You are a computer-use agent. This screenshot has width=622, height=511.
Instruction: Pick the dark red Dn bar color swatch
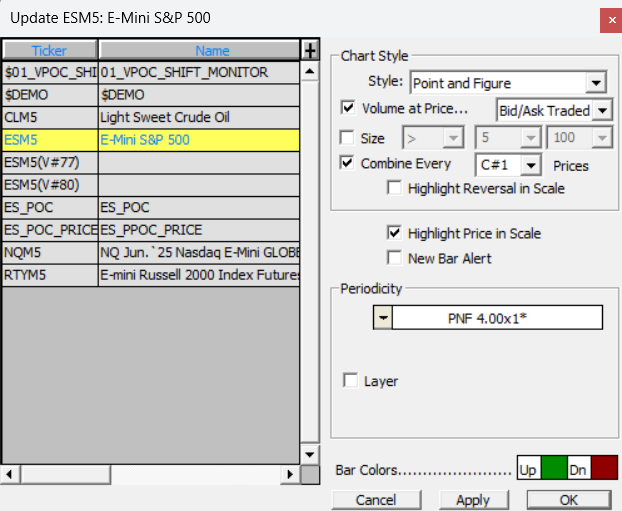click(x=604, y=468)
